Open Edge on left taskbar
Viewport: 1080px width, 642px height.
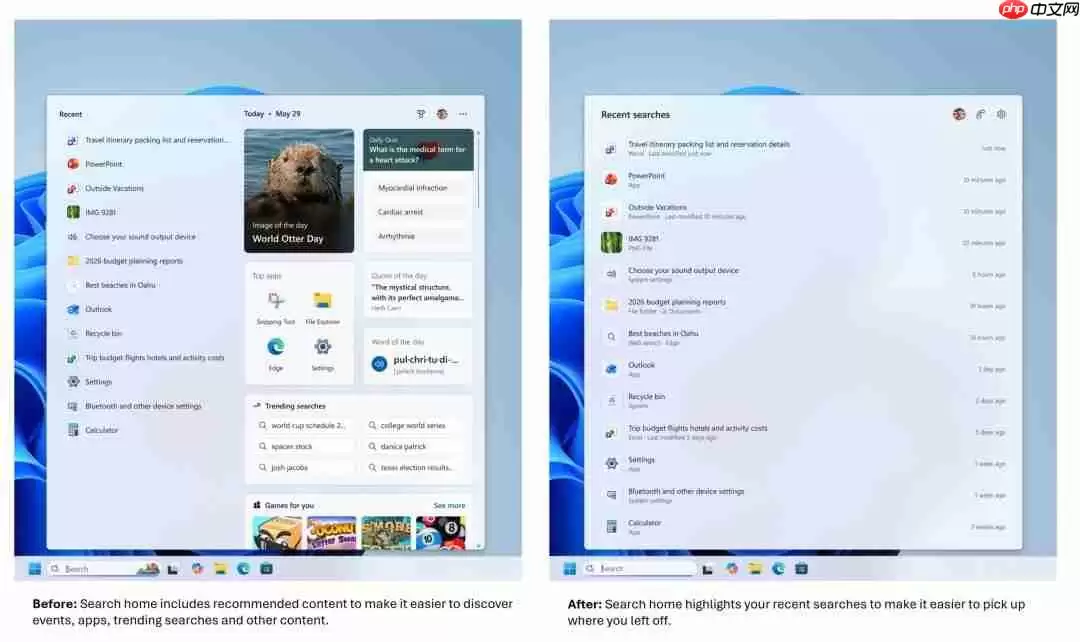pos(243,568)
